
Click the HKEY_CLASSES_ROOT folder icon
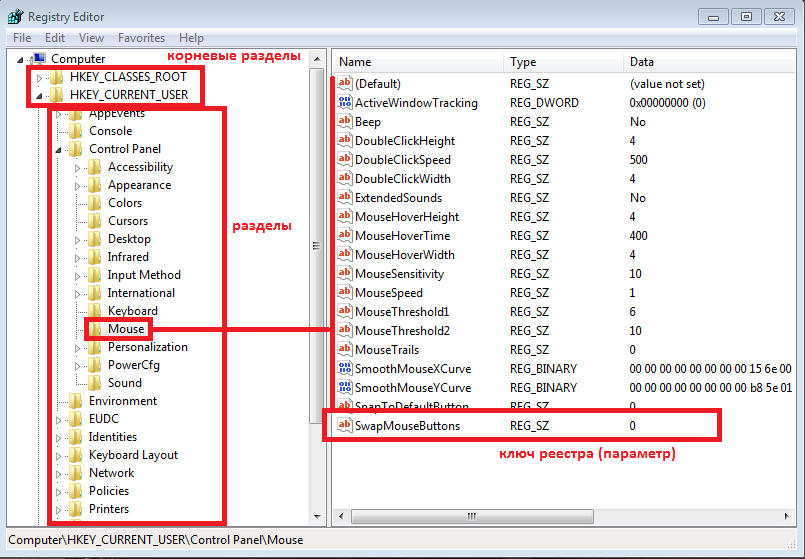tap(56, 77)
